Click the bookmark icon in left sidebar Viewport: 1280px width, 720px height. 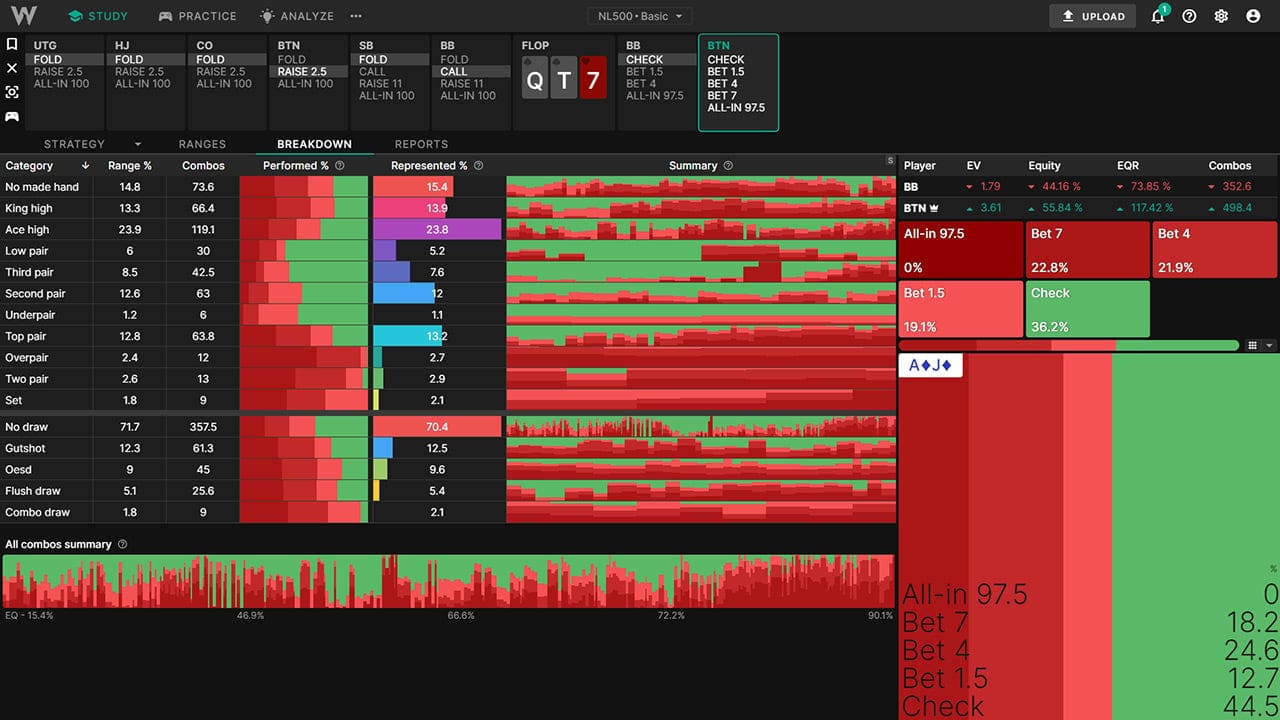(12, 45)
